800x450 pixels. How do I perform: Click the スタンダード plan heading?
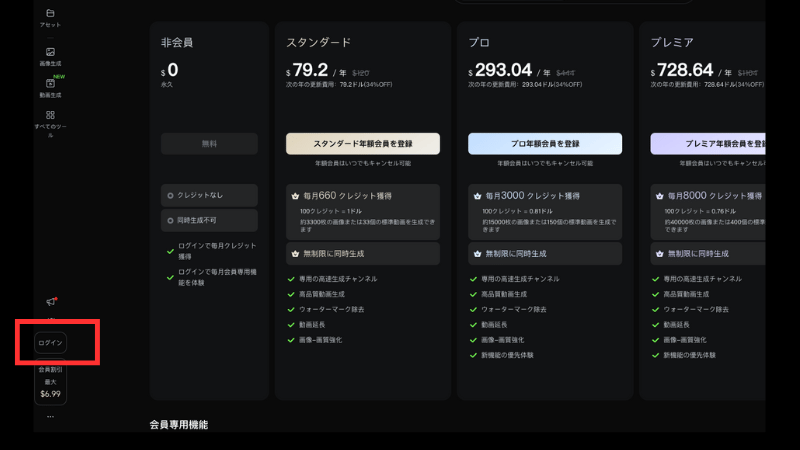tap(318, 42)
